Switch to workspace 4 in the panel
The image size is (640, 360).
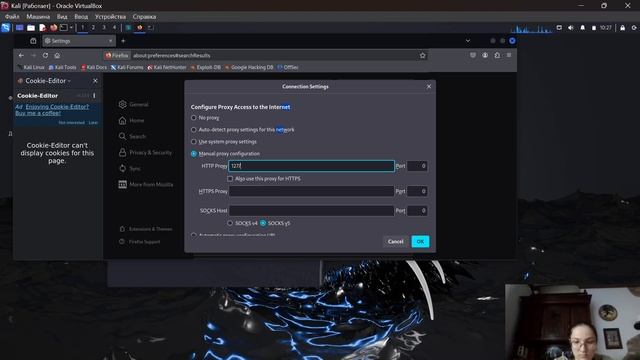[x=114, y=27]
